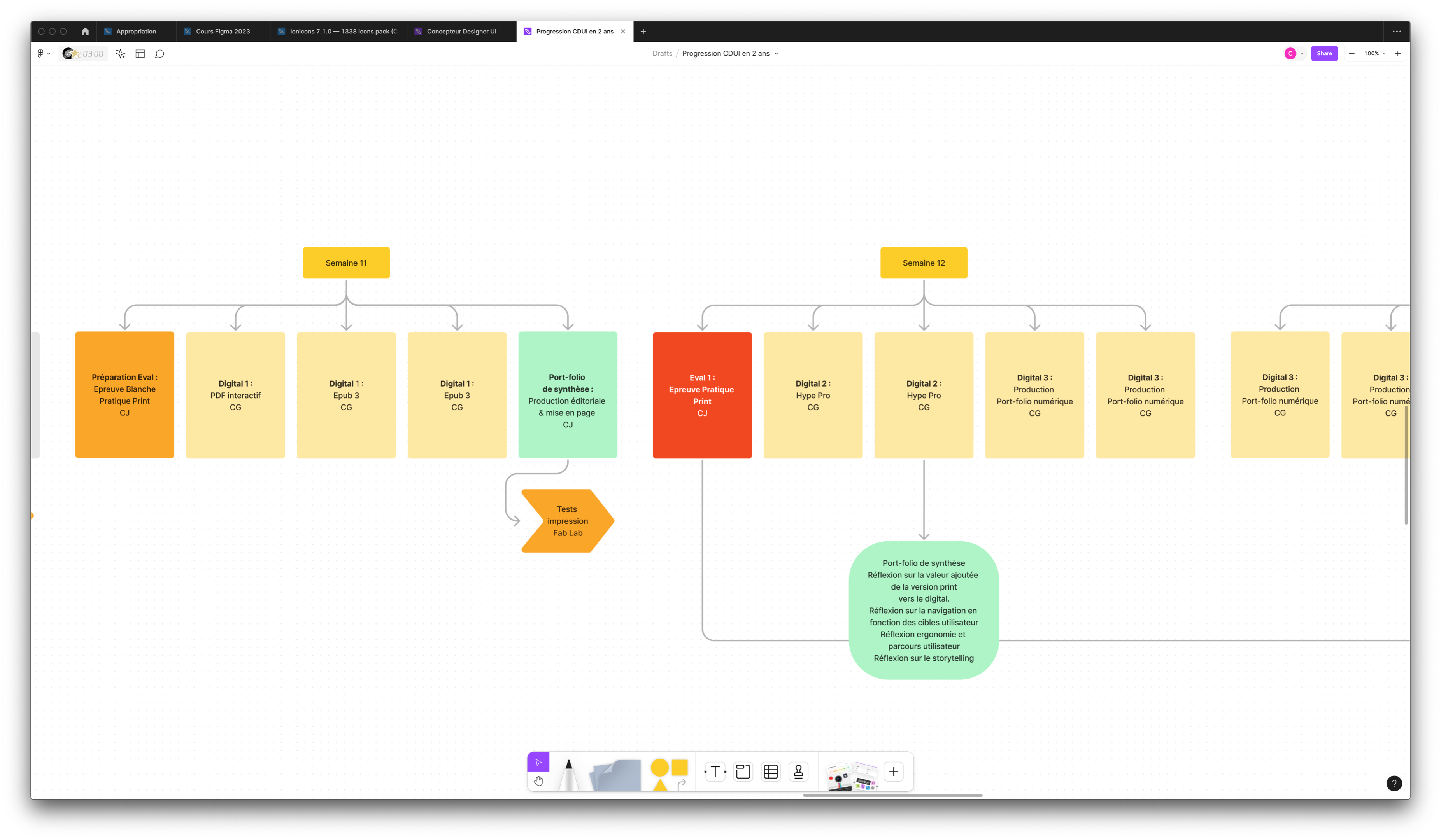This screenshot has height=840, width=1441.
Task: Open the AI sparkle actions
Action: pos(120,54)
